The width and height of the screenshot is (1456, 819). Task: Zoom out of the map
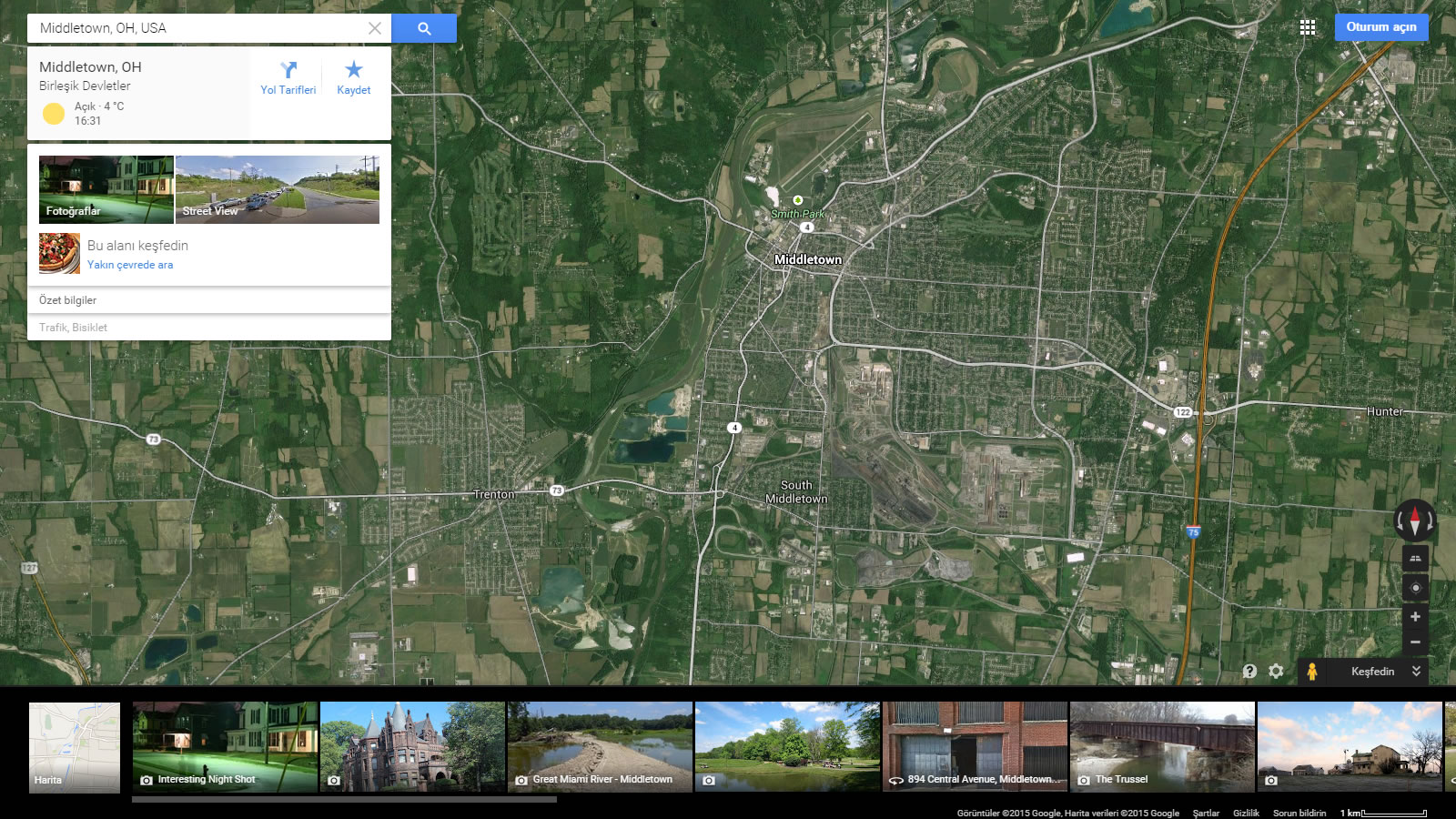tap(1414, 642)
